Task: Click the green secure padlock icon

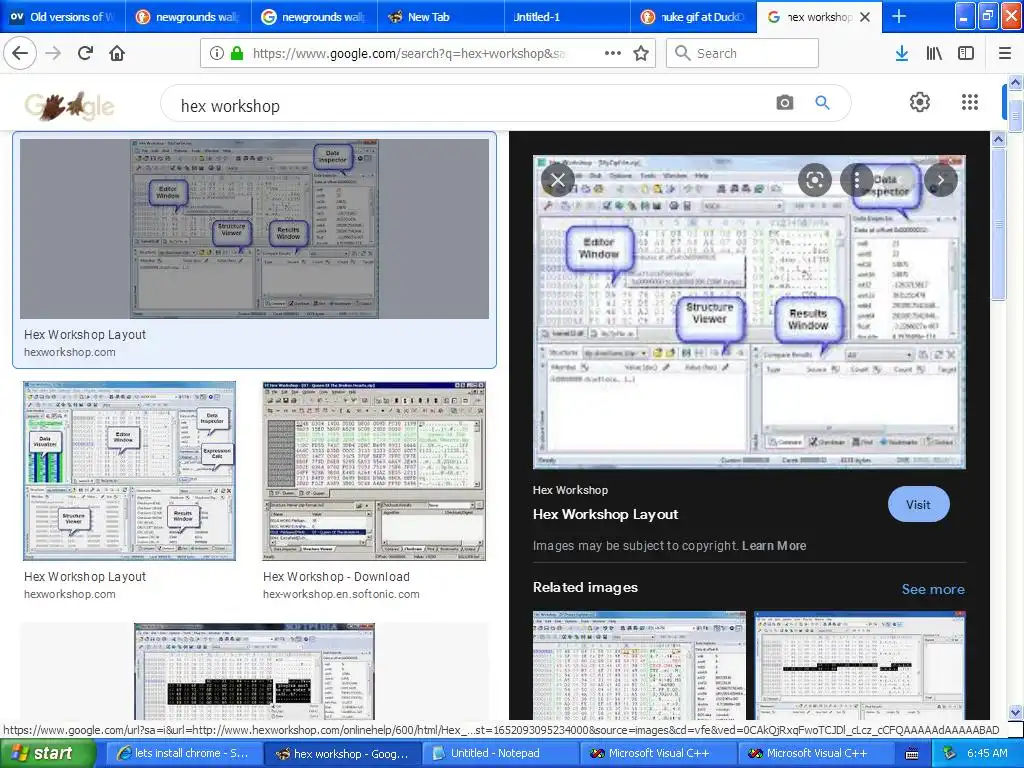Action: 236,53
